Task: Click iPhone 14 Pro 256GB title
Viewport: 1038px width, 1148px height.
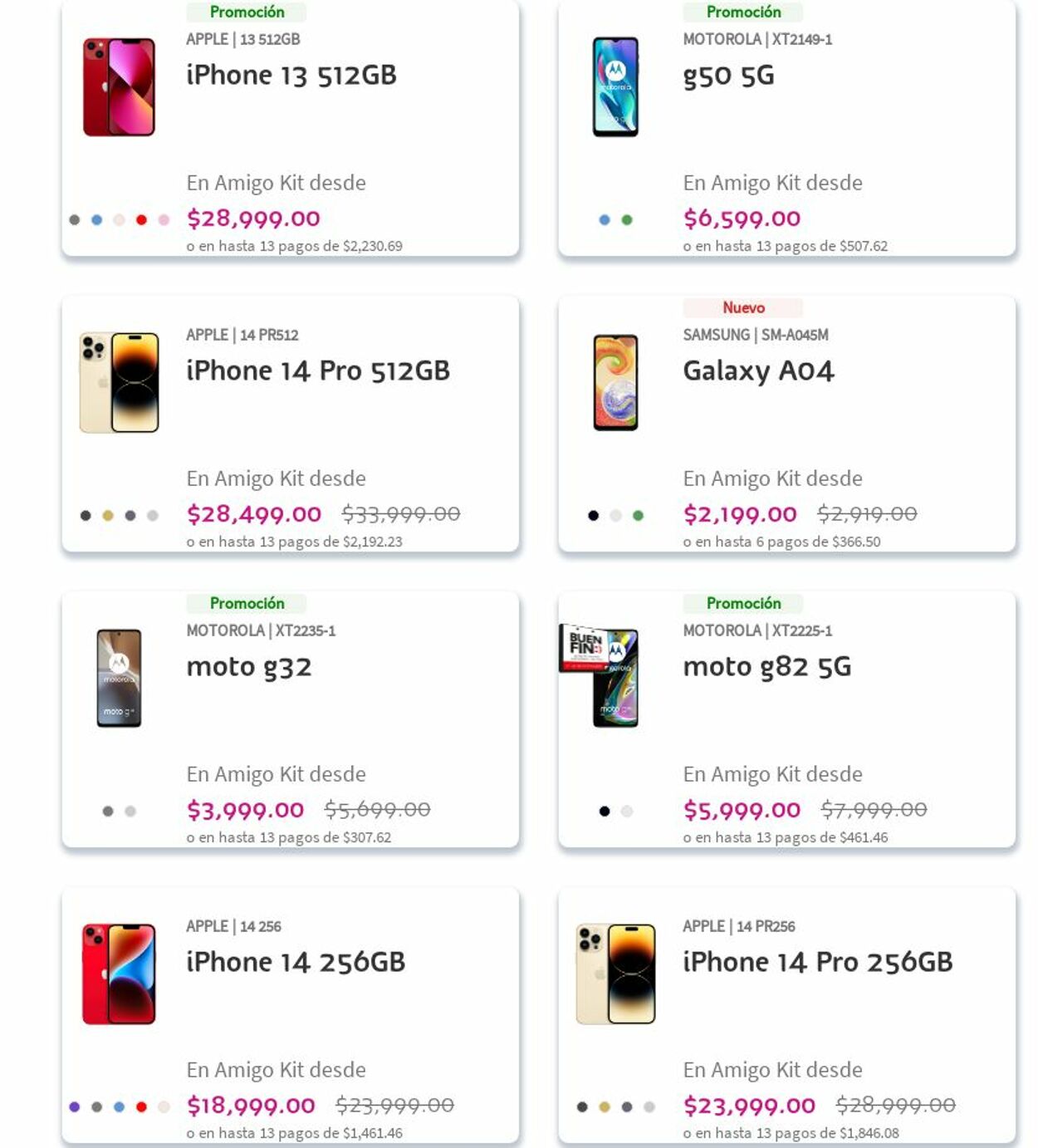Action: [x=818, y=962]
